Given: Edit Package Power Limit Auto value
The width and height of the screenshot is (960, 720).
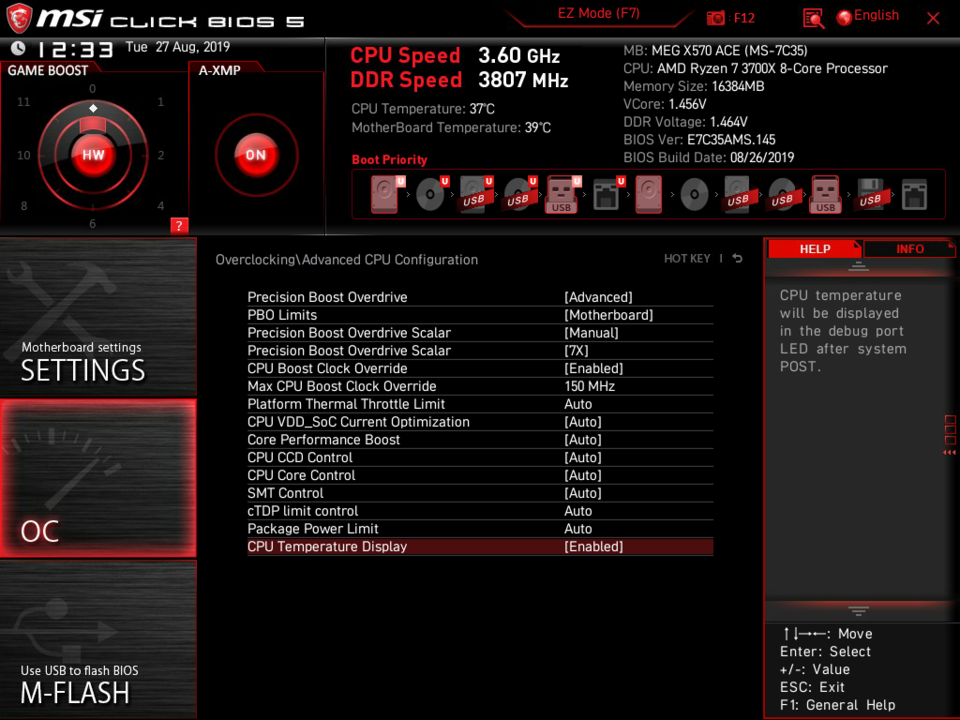Looking at the screenshot, I should [578, 528].
